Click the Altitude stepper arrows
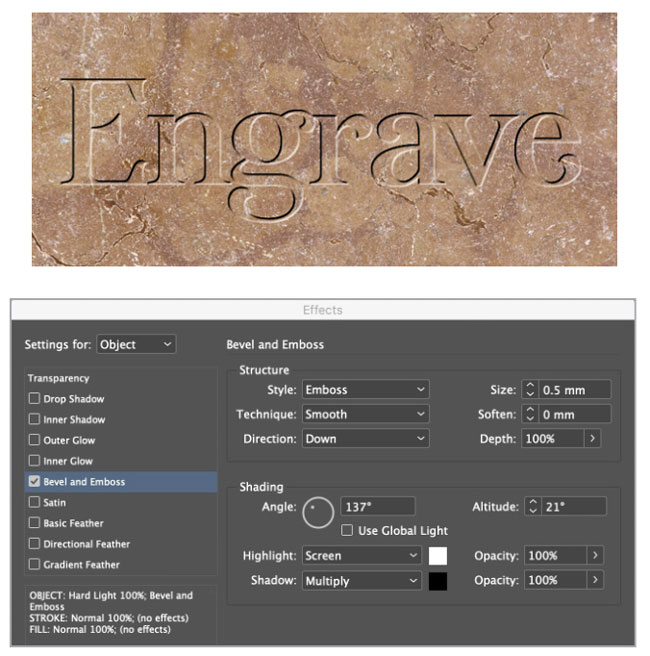650x656 pixels. [533, 506]
